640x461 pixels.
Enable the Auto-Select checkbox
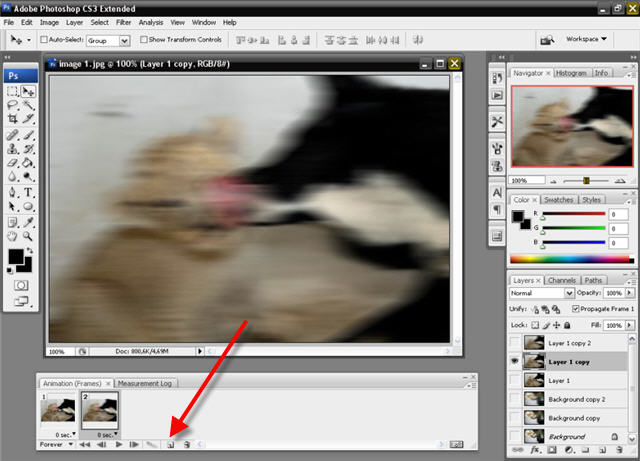click(x=44, y=40)
